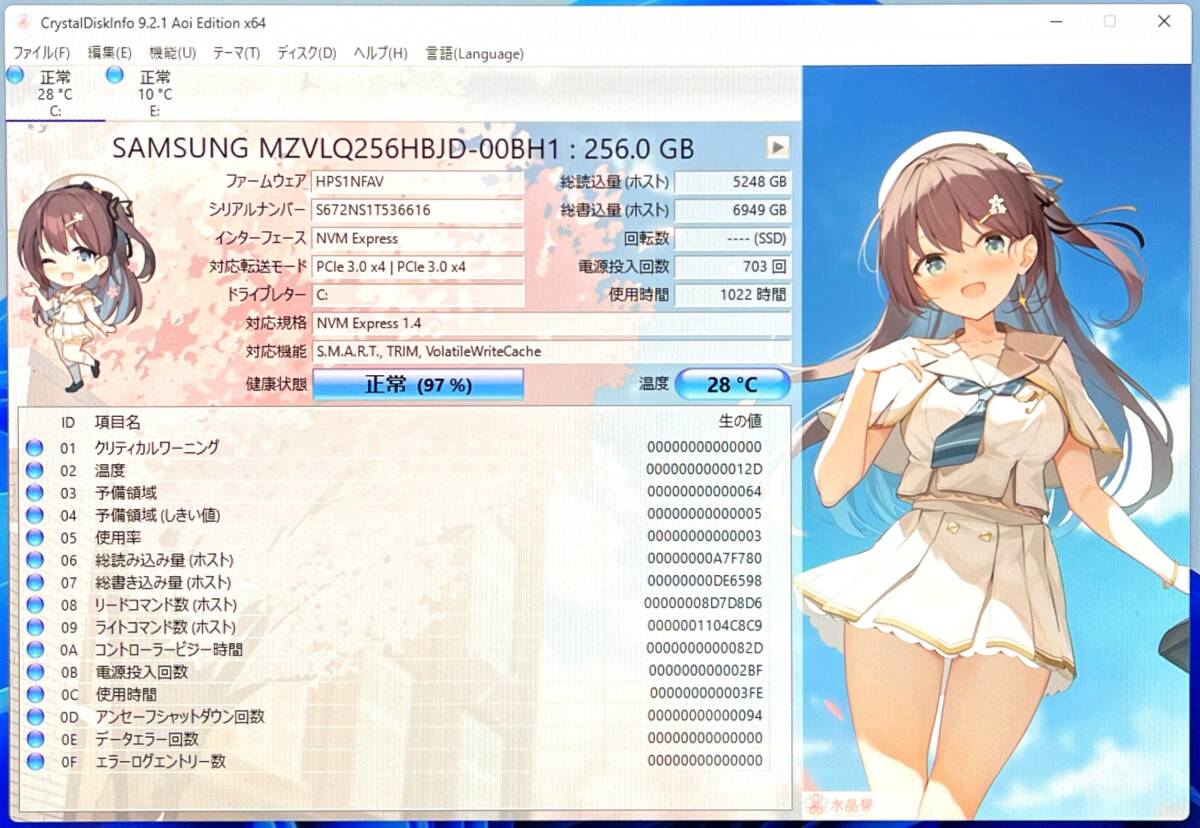This screenshot has height=828, width=1200.
Task: Click status orb for ライトコマンド数 (ホスト) row
Action: point(35,627)
